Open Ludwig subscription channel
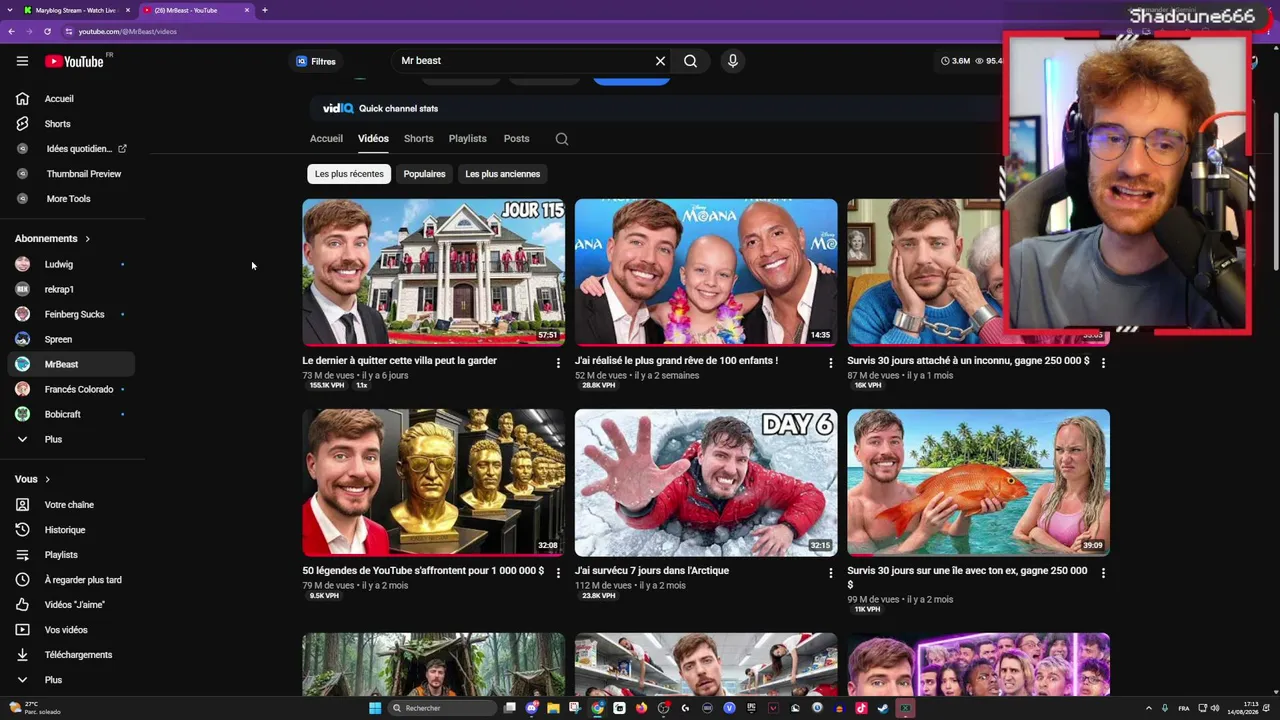The image size is (1280, 720). click(72, 264)
